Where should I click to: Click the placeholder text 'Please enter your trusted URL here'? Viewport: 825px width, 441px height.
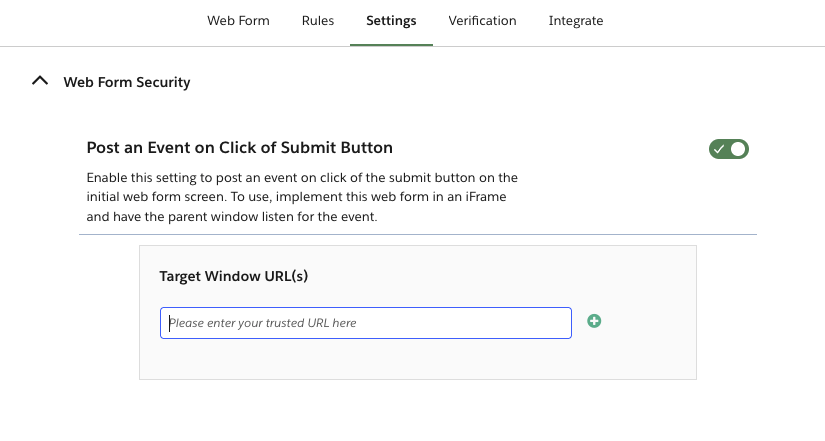coord(263,323)
